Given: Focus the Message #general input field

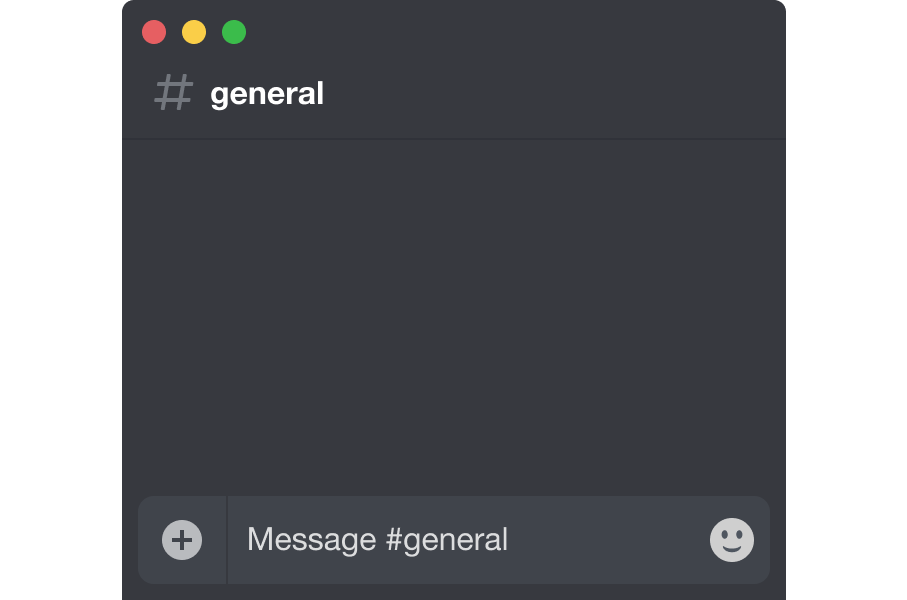Looking at the screenshot, I should point(469,540).
